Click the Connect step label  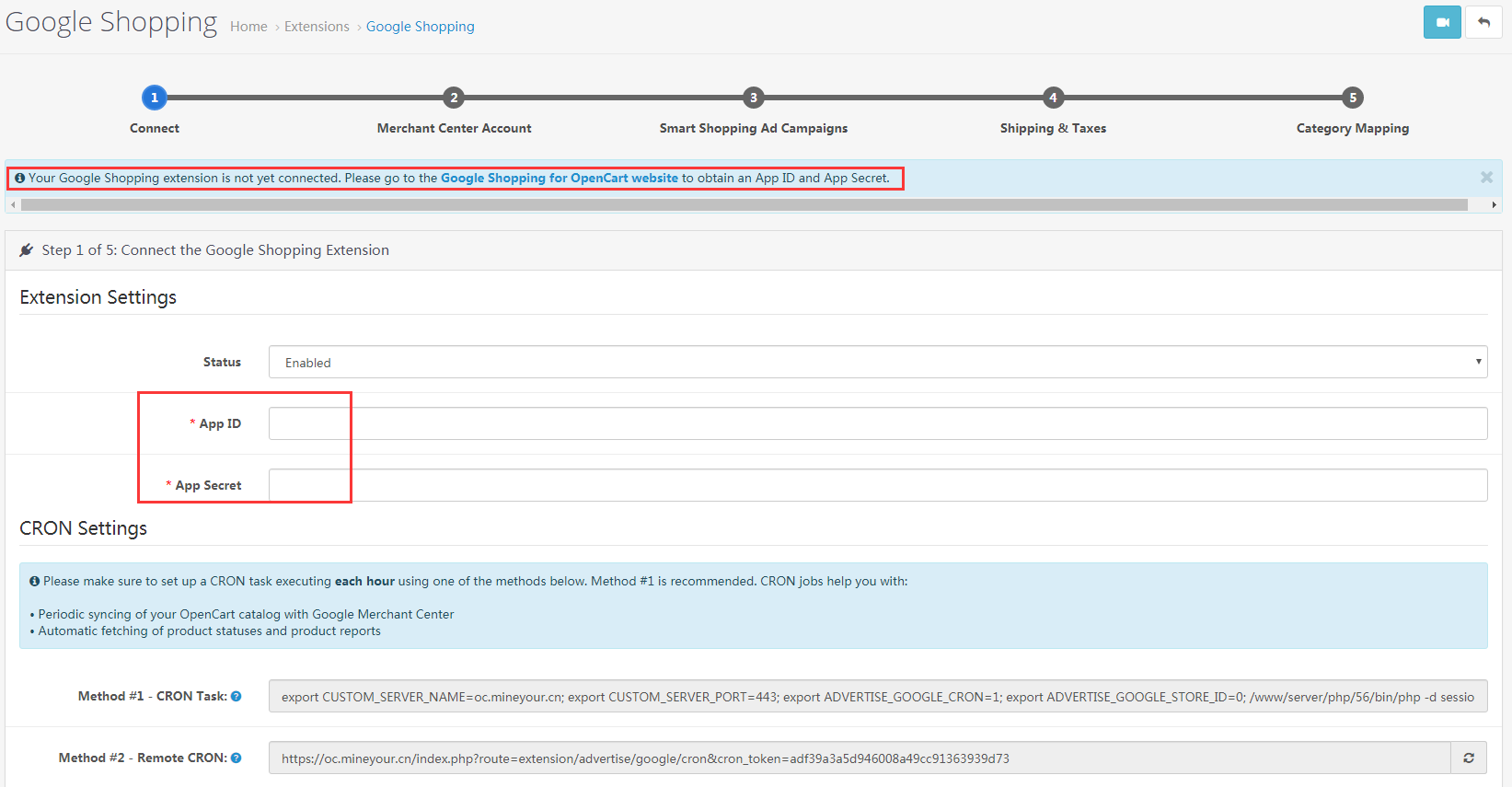155,128
